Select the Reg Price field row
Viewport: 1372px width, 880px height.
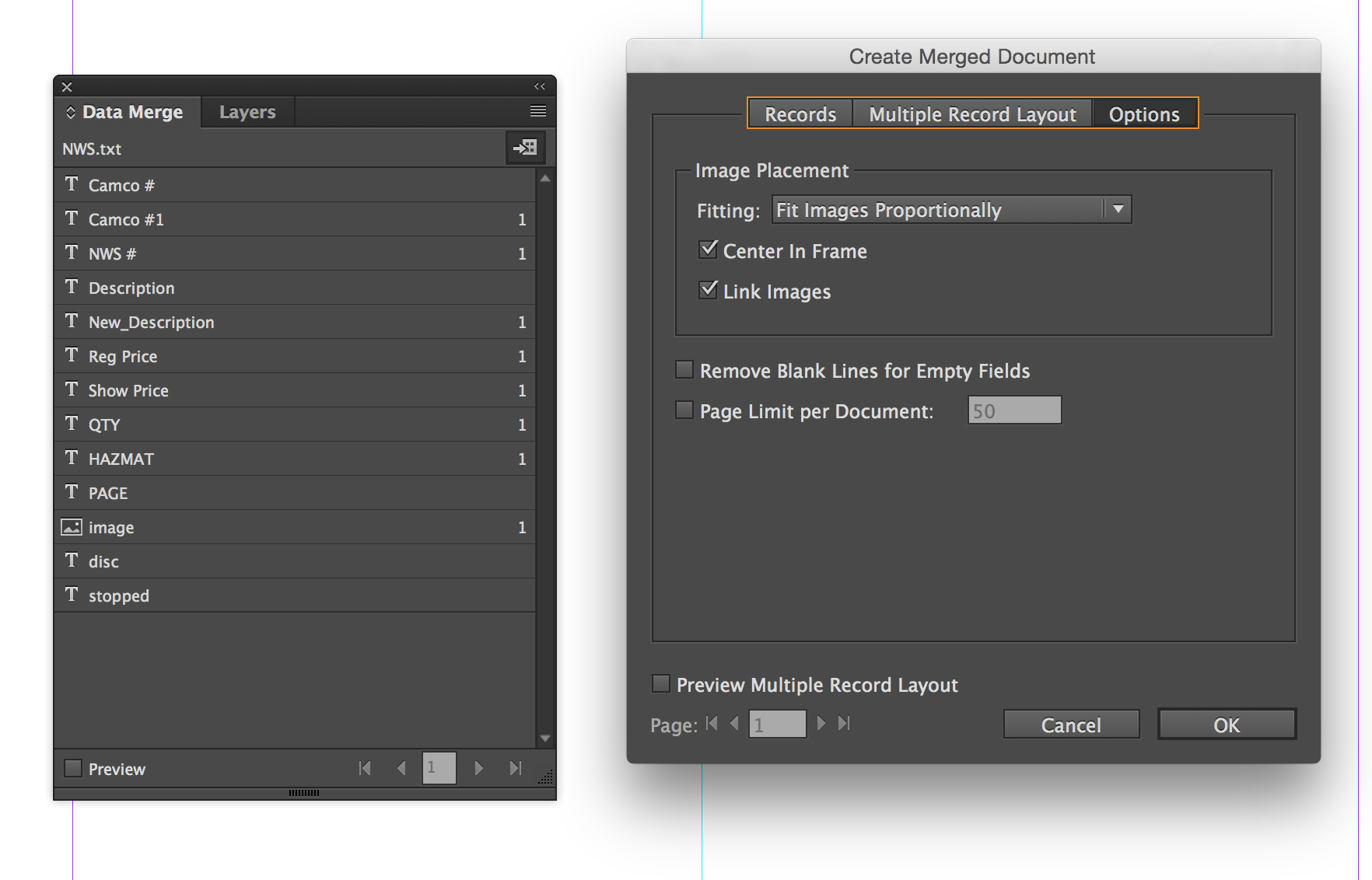pos(296,356)
